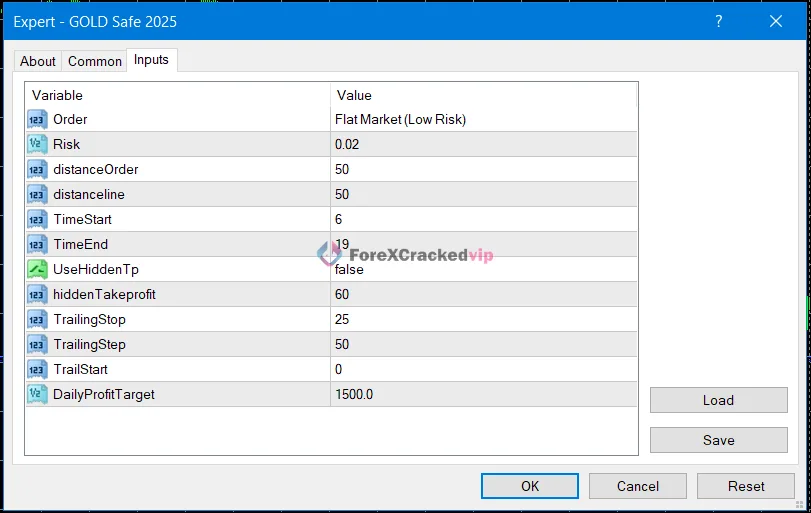Screen dimensions: 811x513
Task: Select the TrailingStop variable name
Action: (89, 320)
